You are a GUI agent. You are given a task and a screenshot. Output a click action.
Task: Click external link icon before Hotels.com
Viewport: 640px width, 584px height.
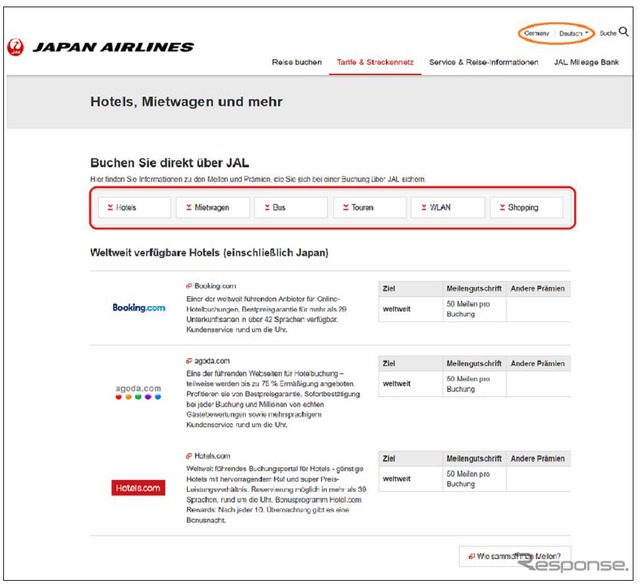tap(189, 456)
